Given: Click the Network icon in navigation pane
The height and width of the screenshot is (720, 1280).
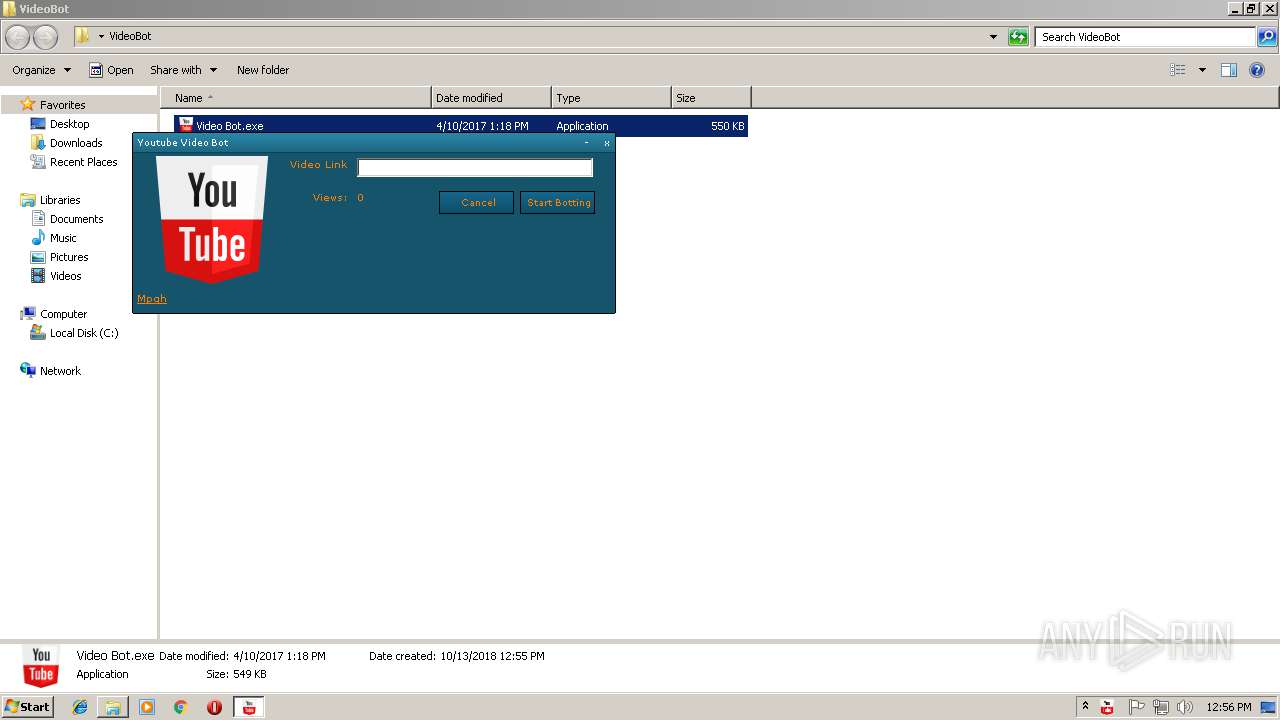Looking at the screenshot, I should click(x=28, y=370).
